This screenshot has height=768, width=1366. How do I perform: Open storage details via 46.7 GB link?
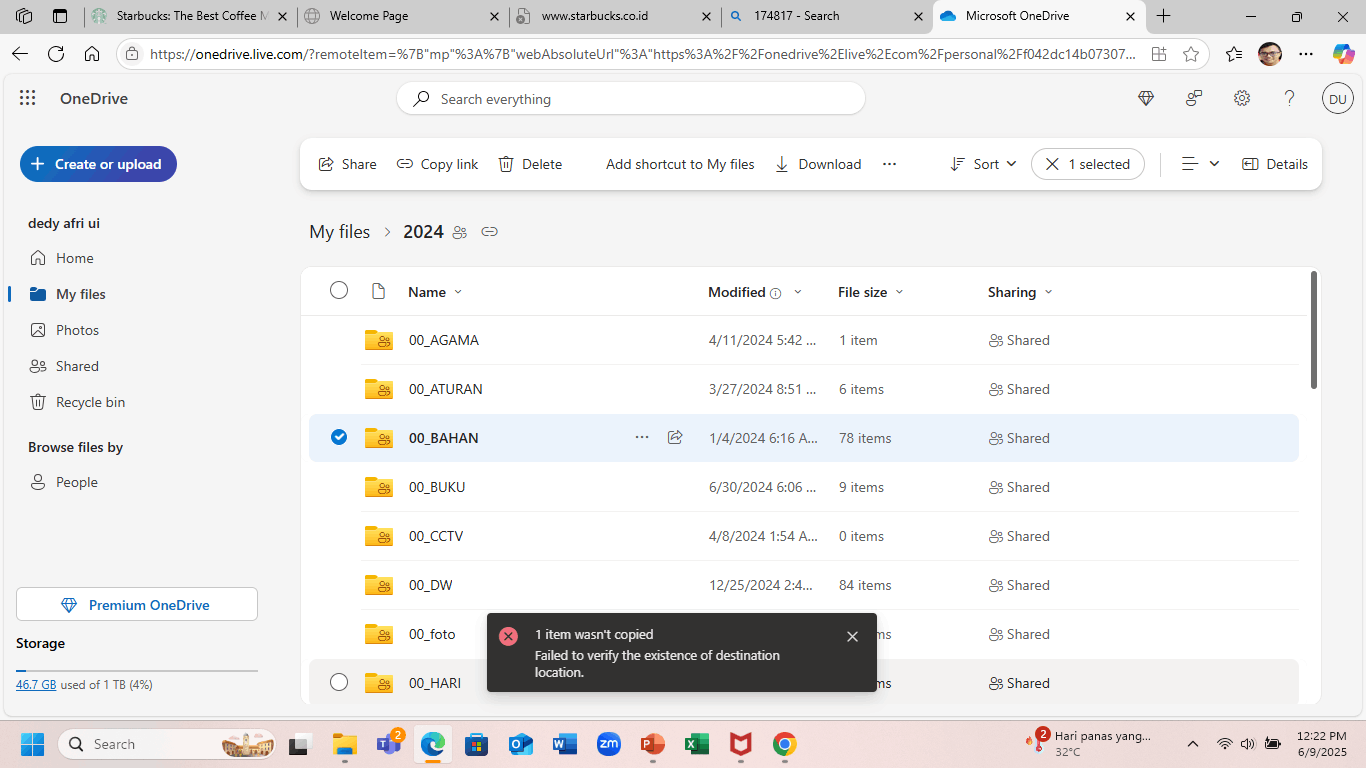[x=37, y=684]
